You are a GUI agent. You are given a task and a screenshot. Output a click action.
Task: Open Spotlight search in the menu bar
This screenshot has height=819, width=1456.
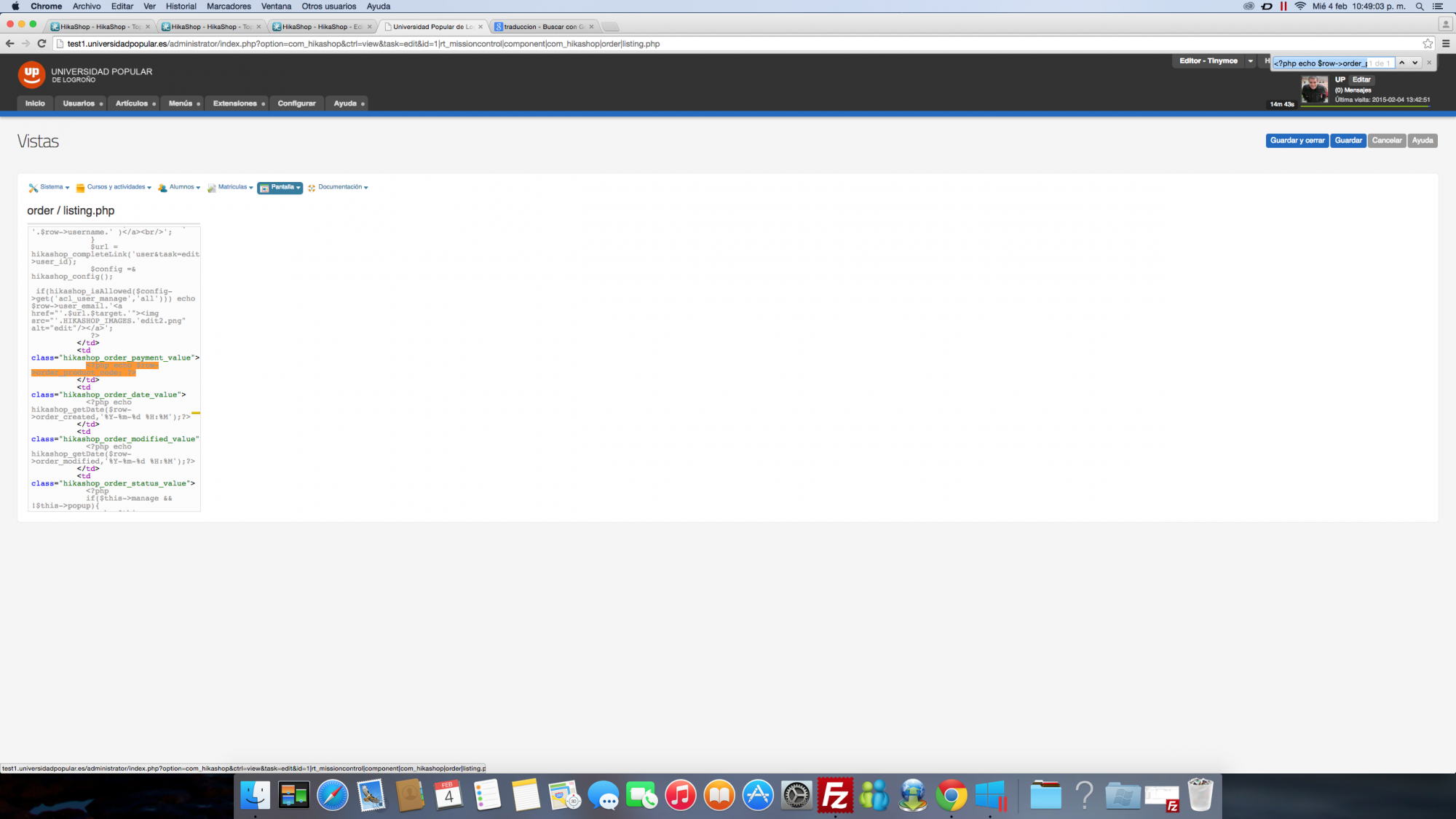(x=1419, y=7)
